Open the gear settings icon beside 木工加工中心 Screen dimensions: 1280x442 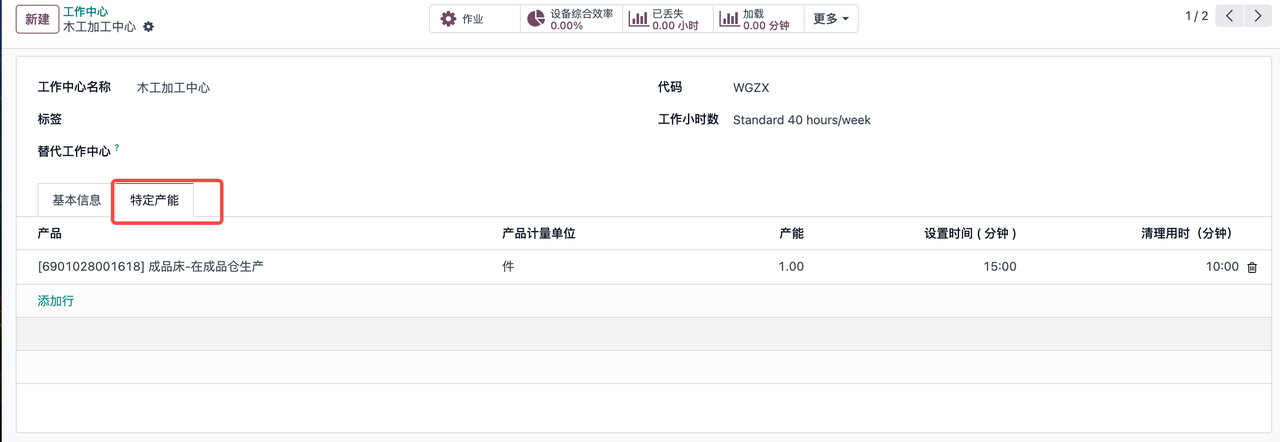(x=149, y=27)
